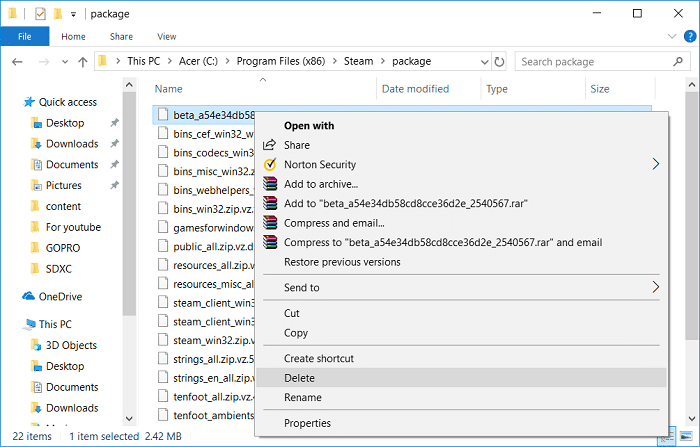The height and width of the screenshot is (447, 700).
Task: Click the refresh button beside the address bar
Action: [499, 62]
